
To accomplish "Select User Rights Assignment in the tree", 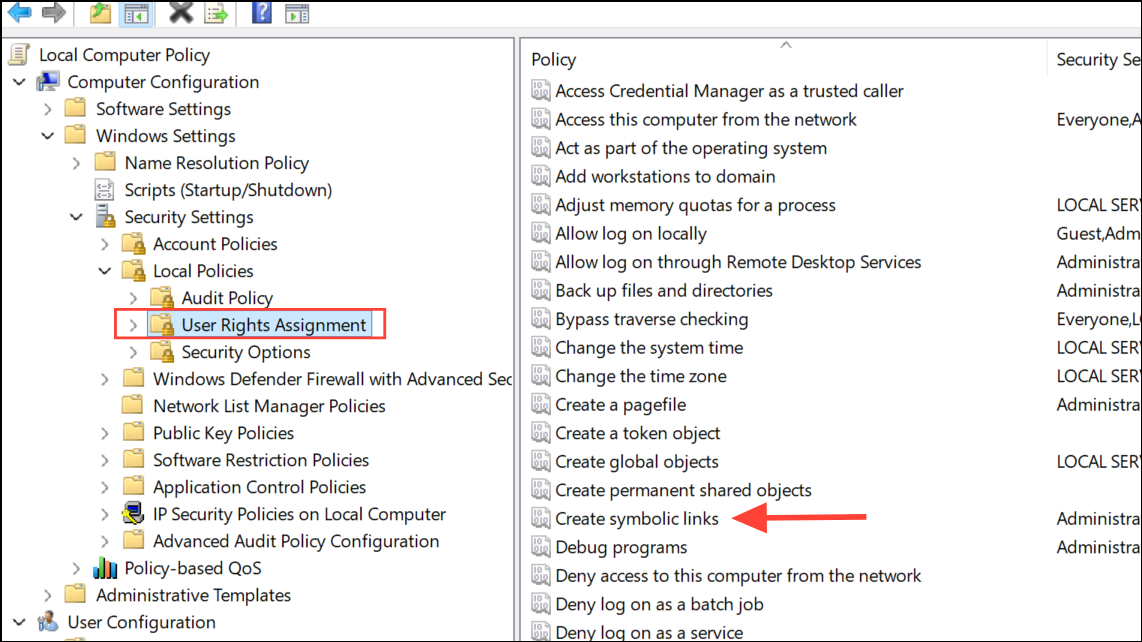I will 274,325.
